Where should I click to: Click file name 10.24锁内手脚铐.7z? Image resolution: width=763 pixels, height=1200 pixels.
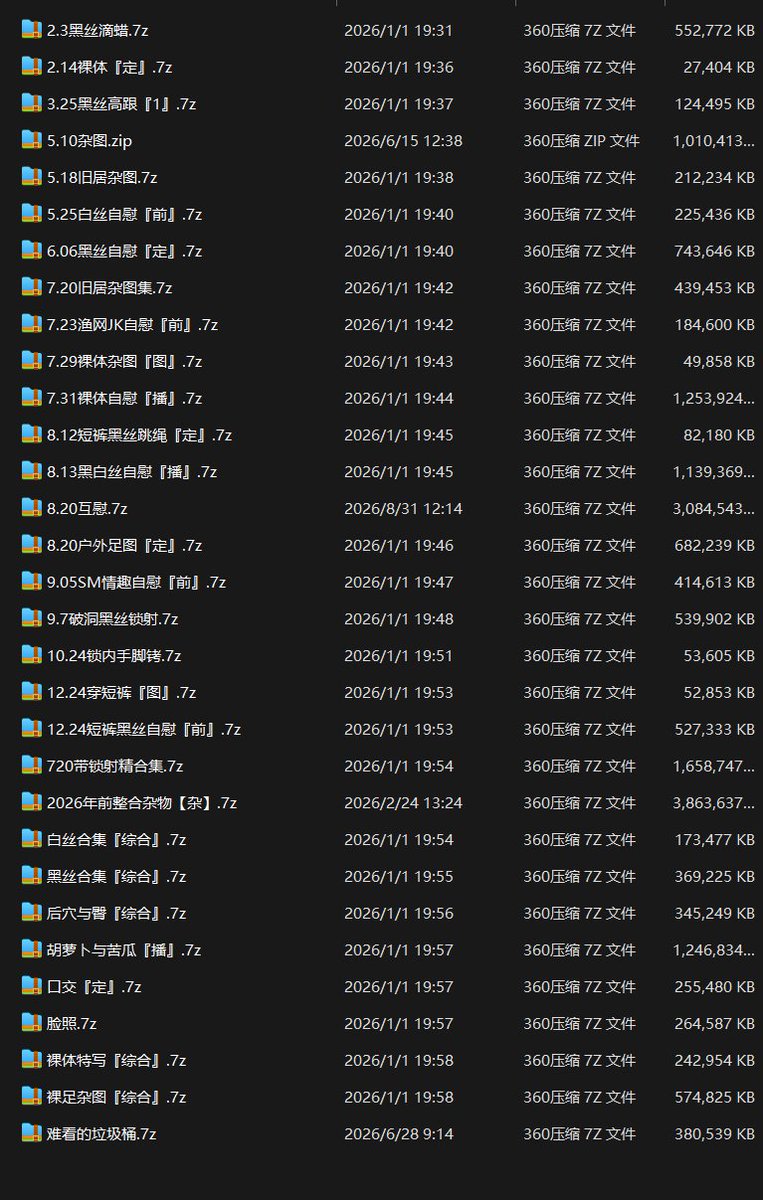tap(114, 656)
